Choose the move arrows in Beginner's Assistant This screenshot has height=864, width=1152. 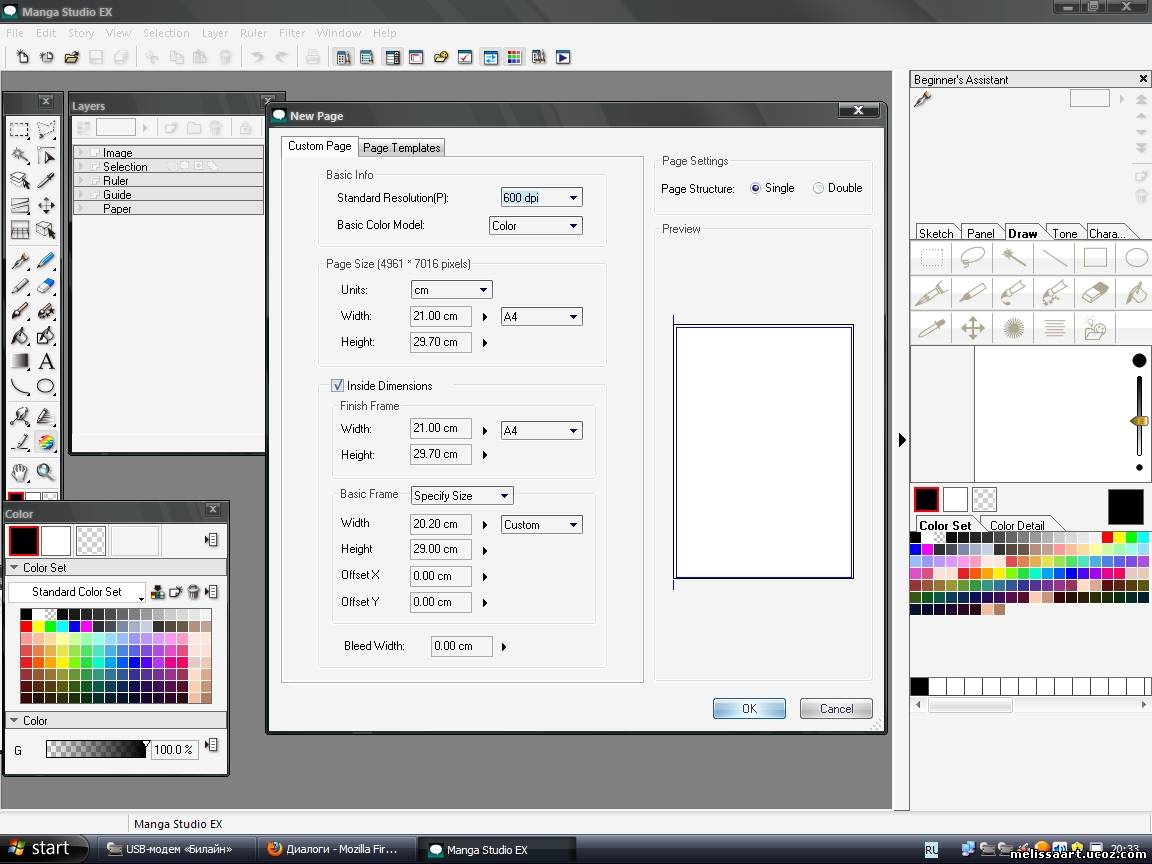pyautogui.click(x=972, y=328)
